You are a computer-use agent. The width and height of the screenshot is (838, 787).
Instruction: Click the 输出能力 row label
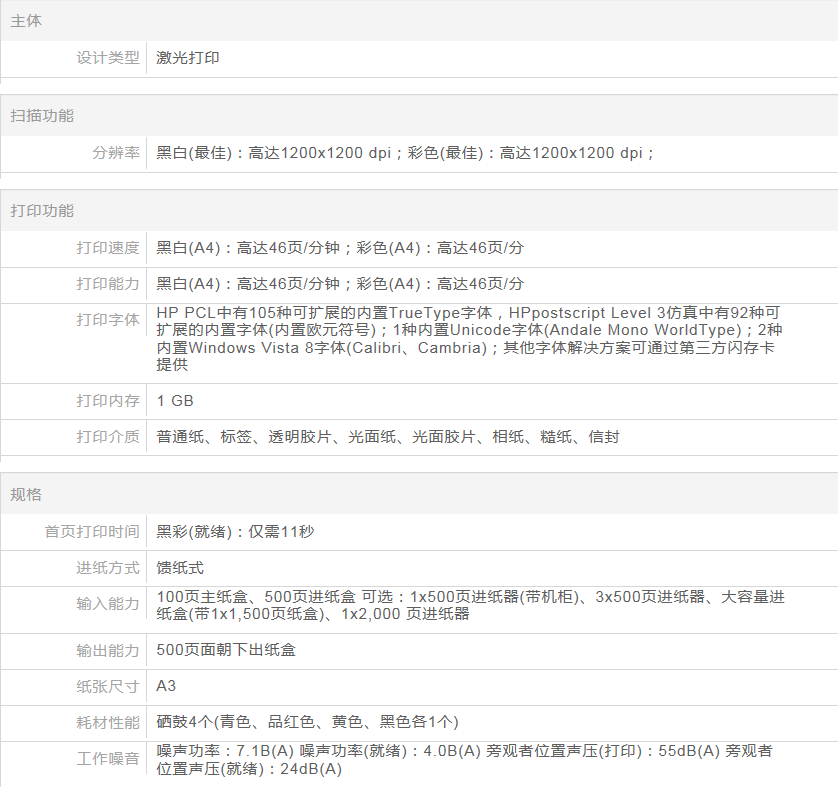tap(108, 650)
